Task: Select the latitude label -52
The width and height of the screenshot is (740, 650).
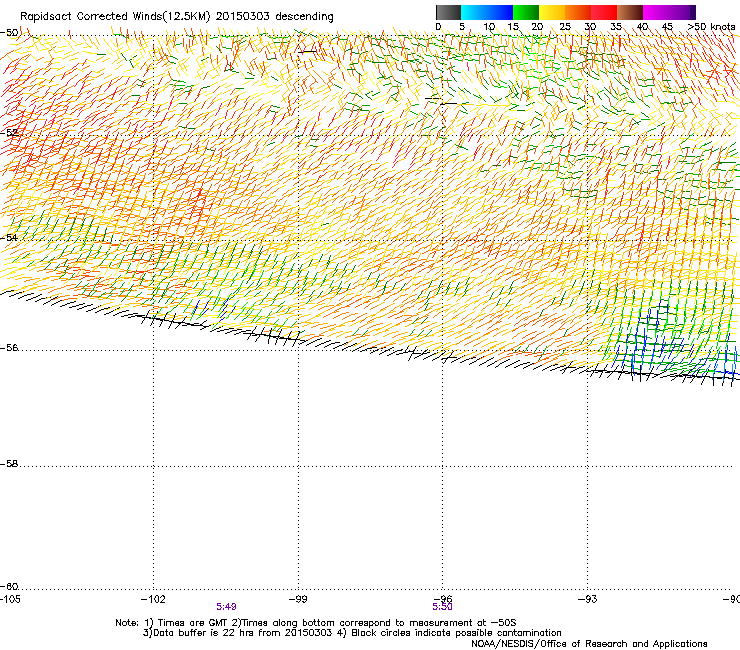Action: pos(9,133)
